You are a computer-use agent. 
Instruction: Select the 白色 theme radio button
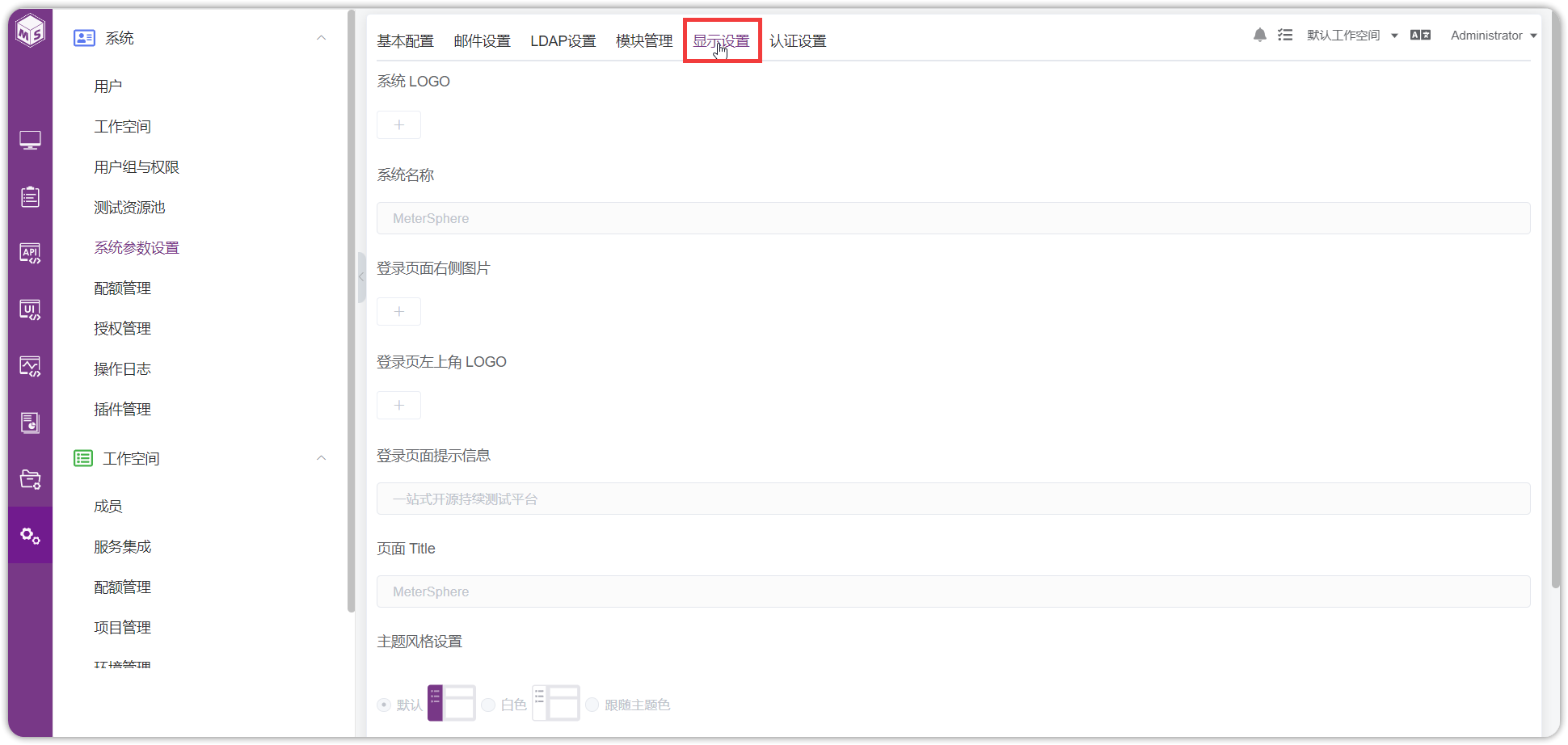click(488, 705)
